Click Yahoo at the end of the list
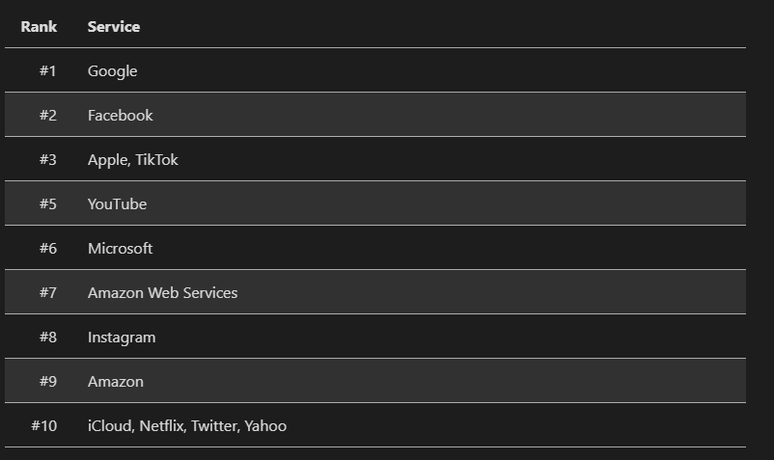This screenshot has width=774, height=460. pos(265,426)
